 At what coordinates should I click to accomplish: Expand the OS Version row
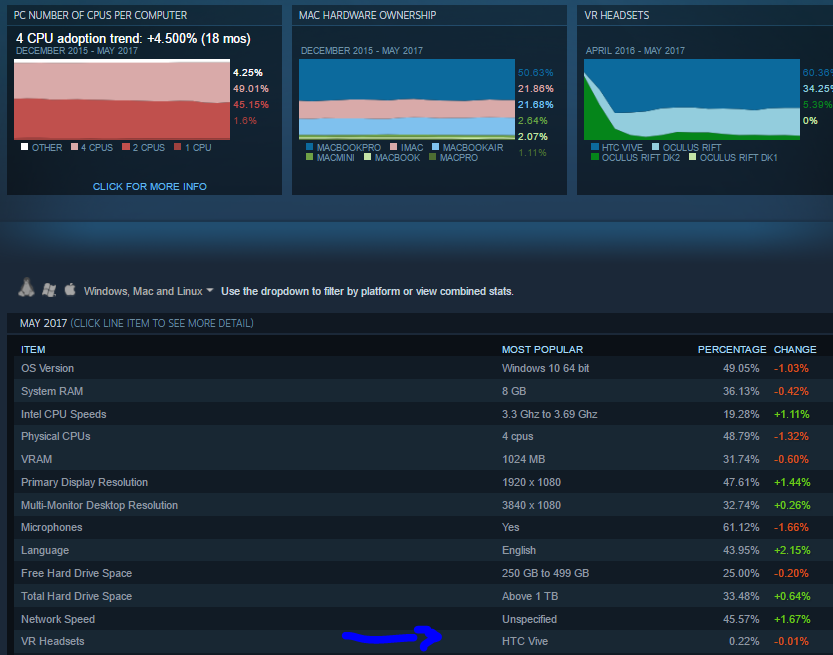pyautogui.click(x=423, y=368)
